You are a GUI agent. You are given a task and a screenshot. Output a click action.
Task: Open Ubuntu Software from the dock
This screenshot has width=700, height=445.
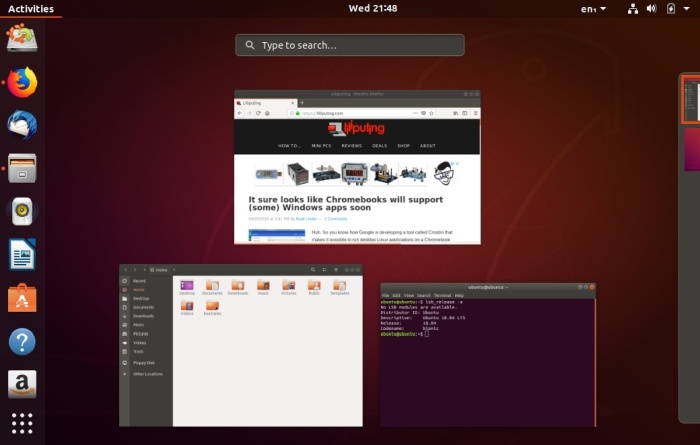(22, 298)
